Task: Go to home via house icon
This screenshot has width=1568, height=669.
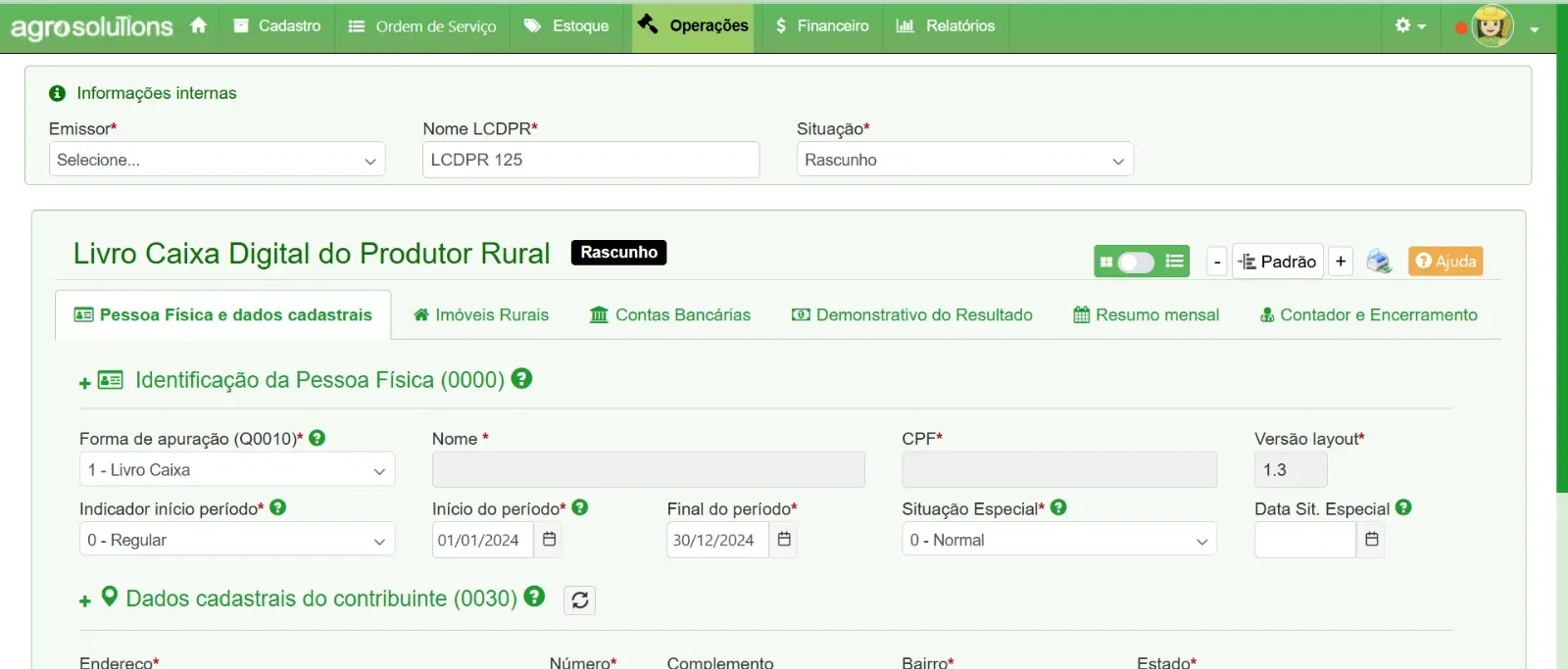Action: [x=198, y=25]
